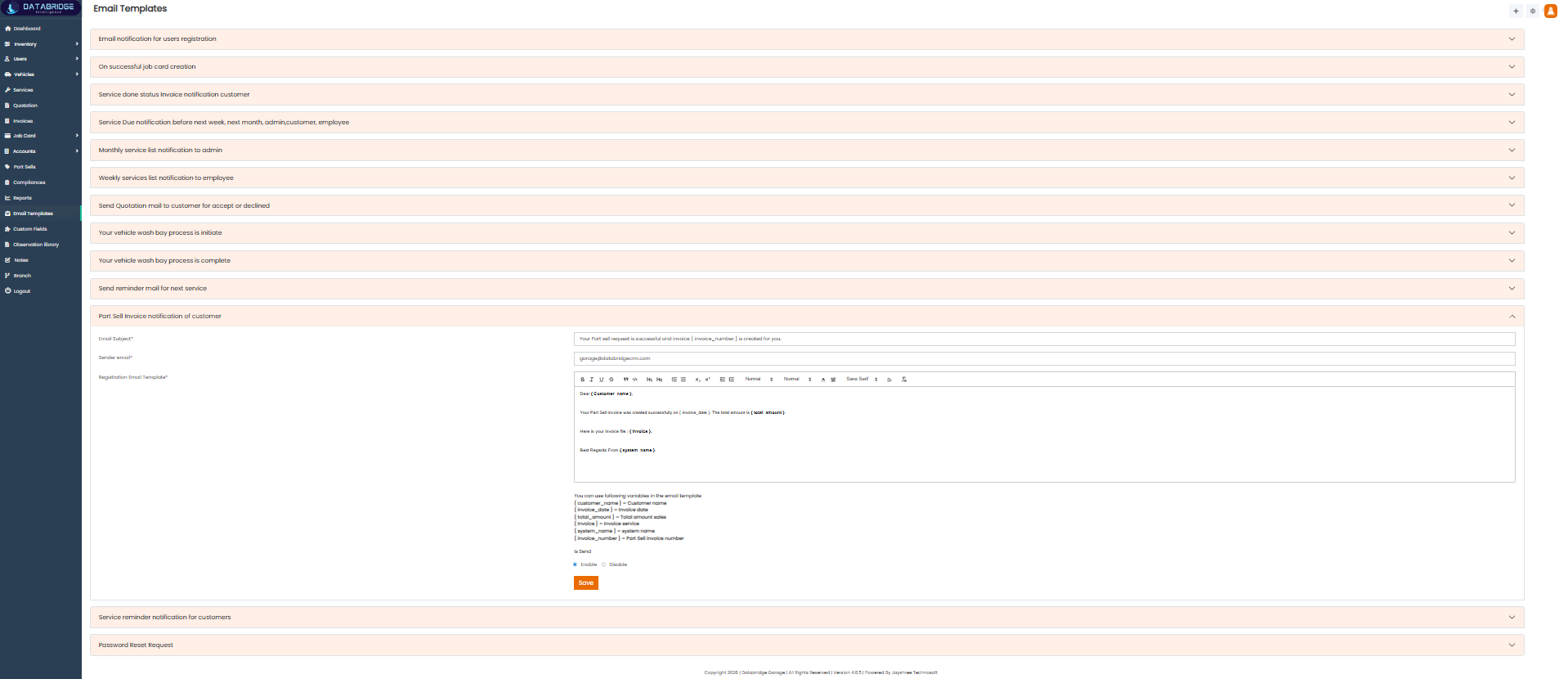Open Vehicles menu in sidebar
The image size is (1568, 679).
click(40, 74)
